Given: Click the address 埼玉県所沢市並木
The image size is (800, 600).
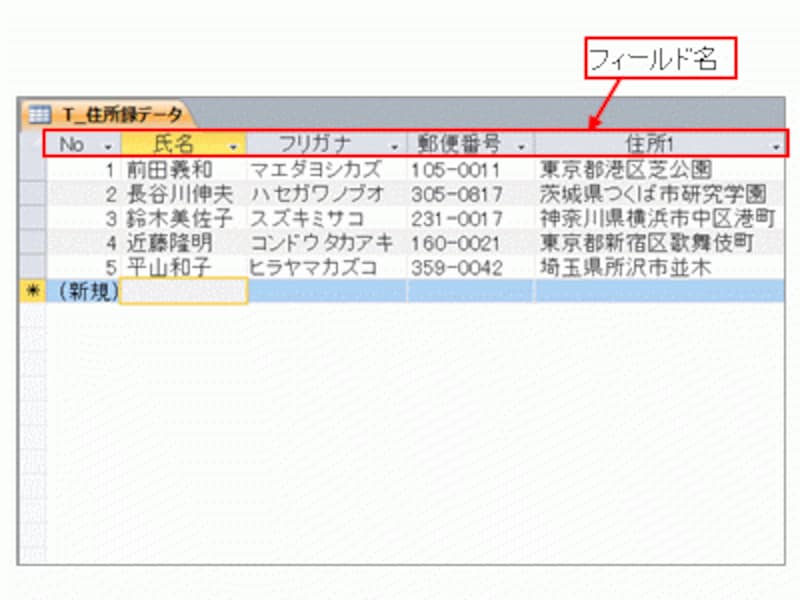Looking at the screenshot, I should point(659,267).
